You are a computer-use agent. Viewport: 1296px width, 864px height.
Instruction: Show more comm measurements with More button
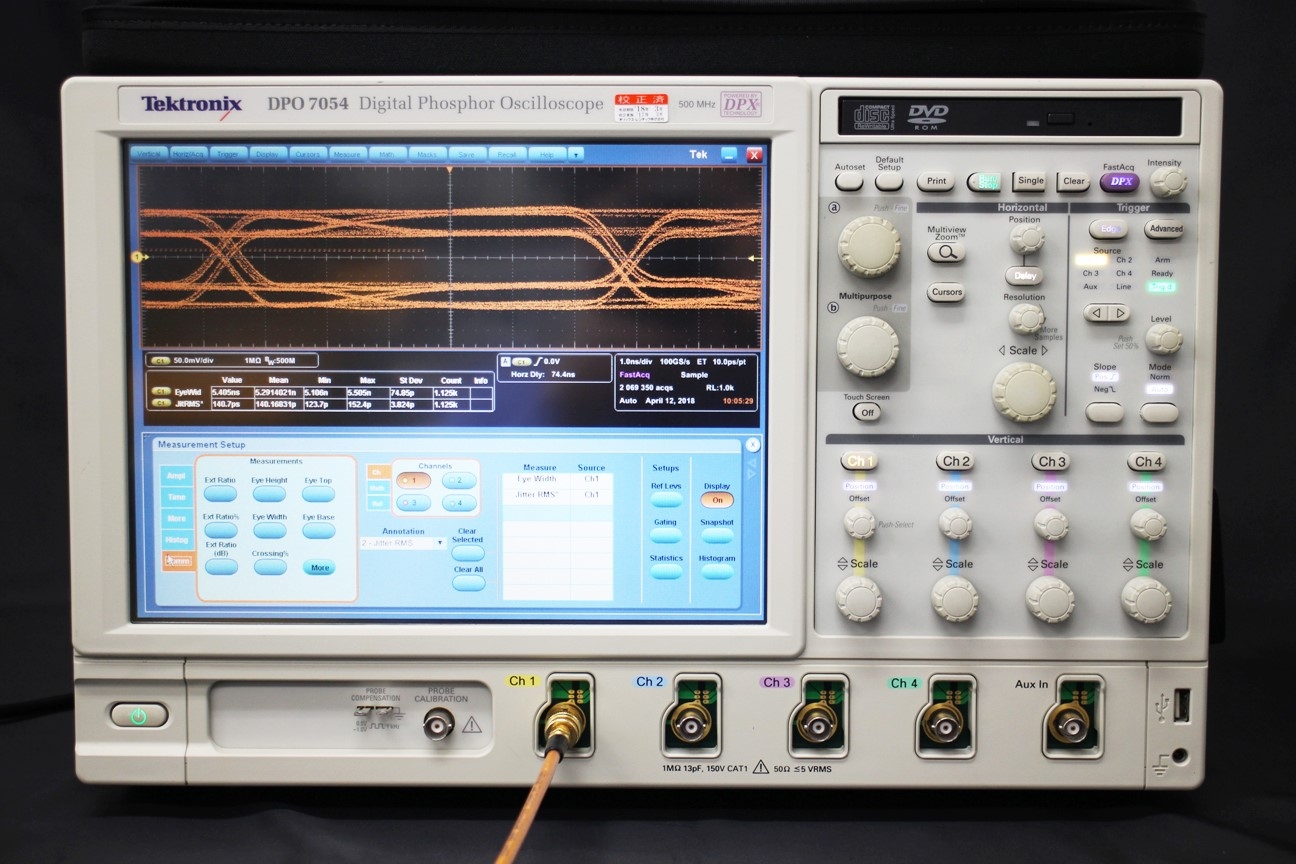click(x=319, y=567)
